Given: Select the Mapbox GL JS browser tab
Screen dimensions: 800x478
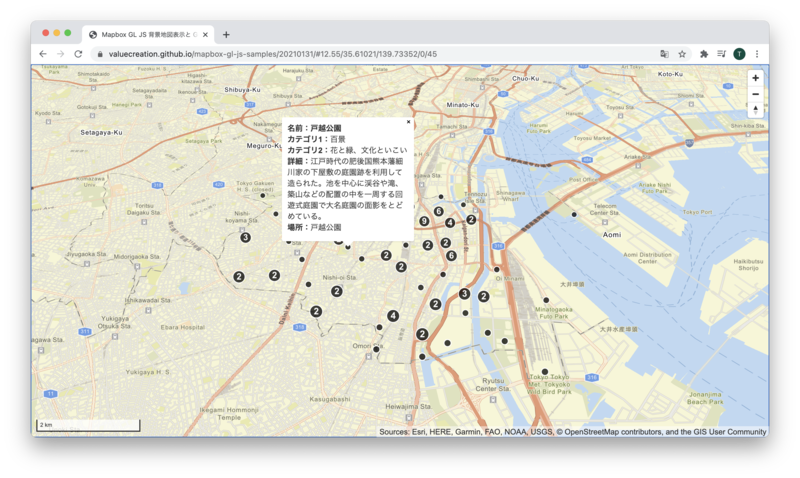Looking at the screenshot, I should pos(148,35).
